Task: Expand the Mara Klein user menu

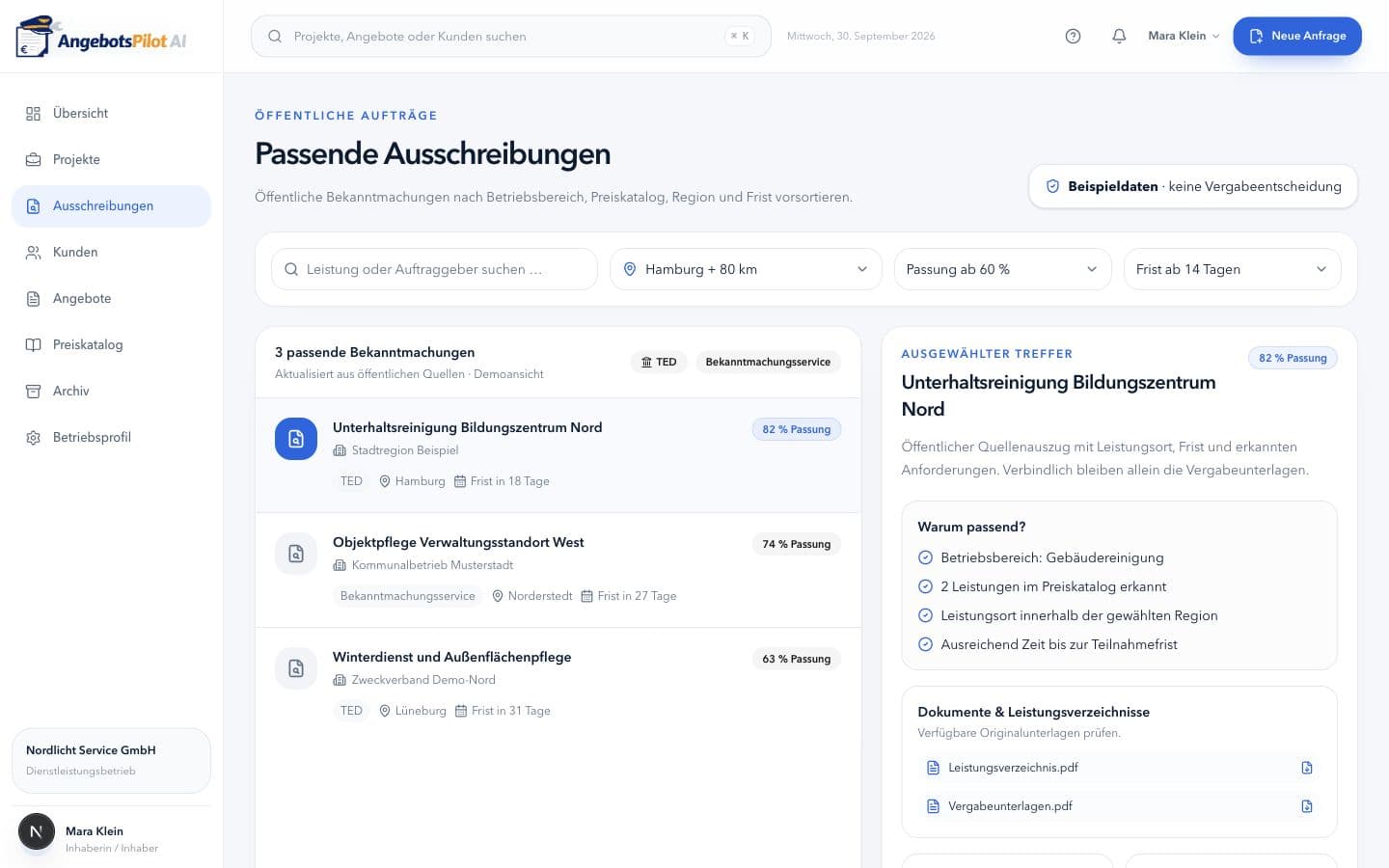Action: pyautogui.click(x=1184, y=36)
